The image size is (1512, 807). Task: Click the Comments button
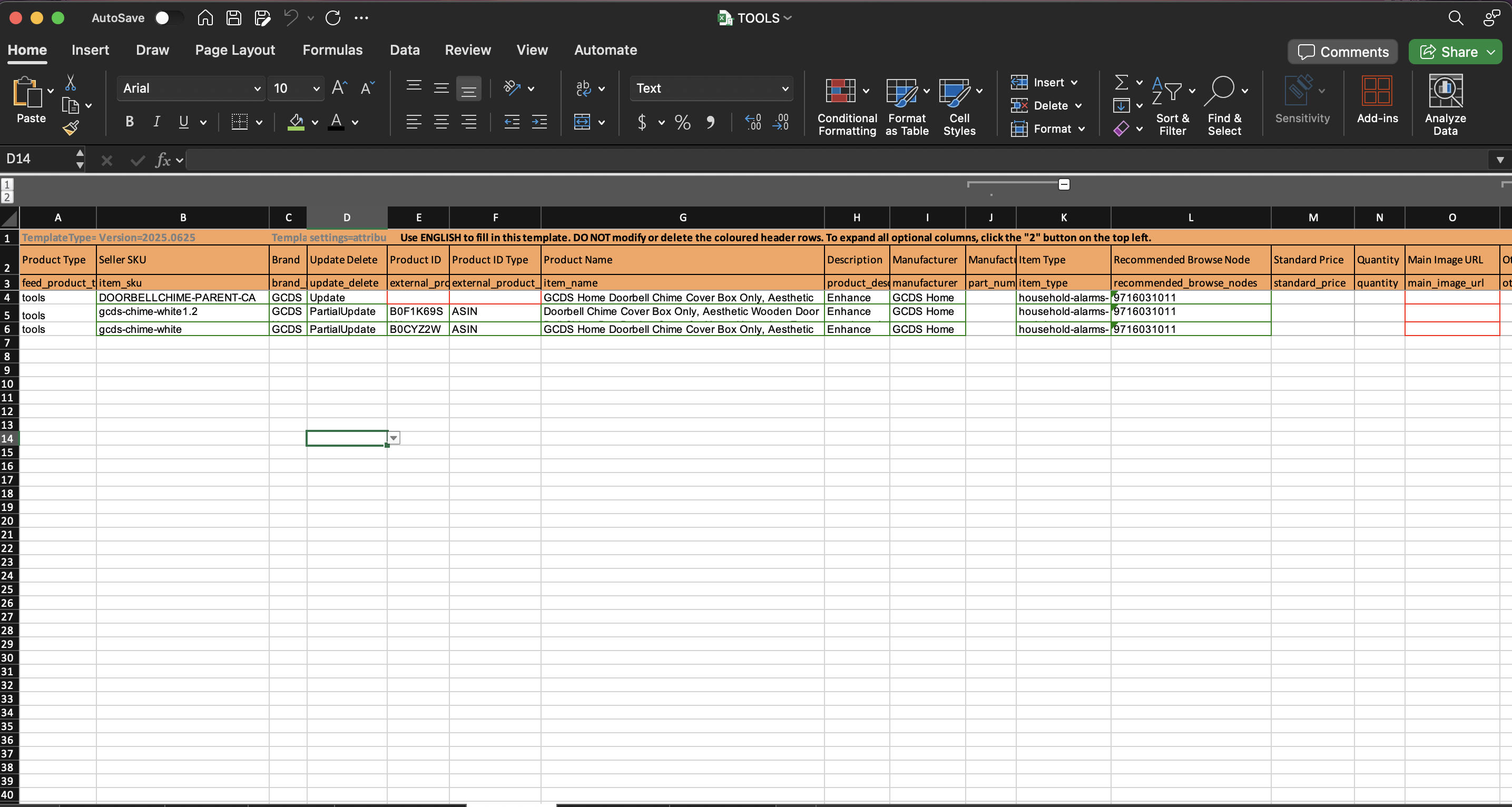tap(1342, 52)
